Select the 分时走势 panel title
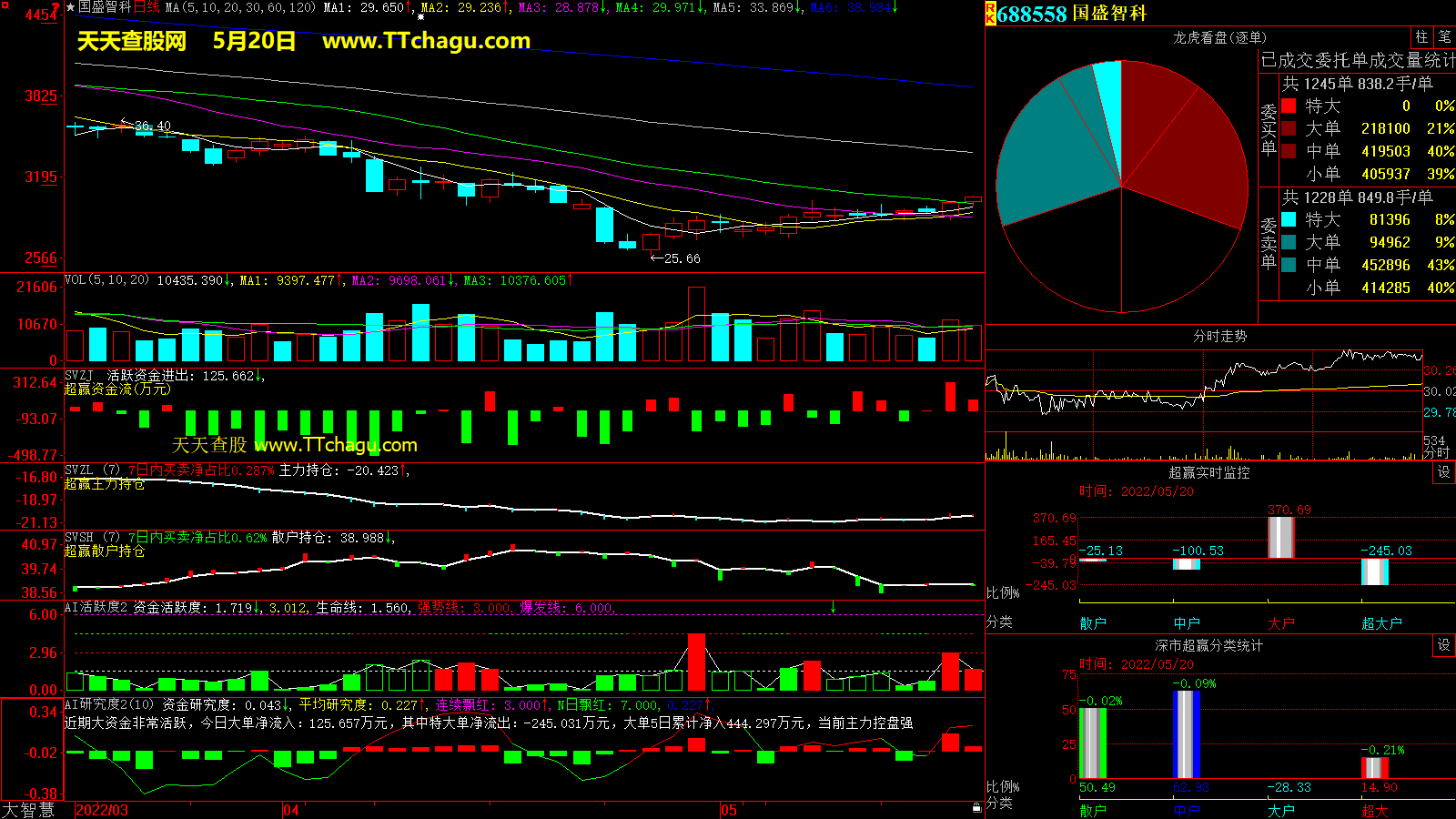This screenshot has height=819, width=1456. pos(1219,336)
